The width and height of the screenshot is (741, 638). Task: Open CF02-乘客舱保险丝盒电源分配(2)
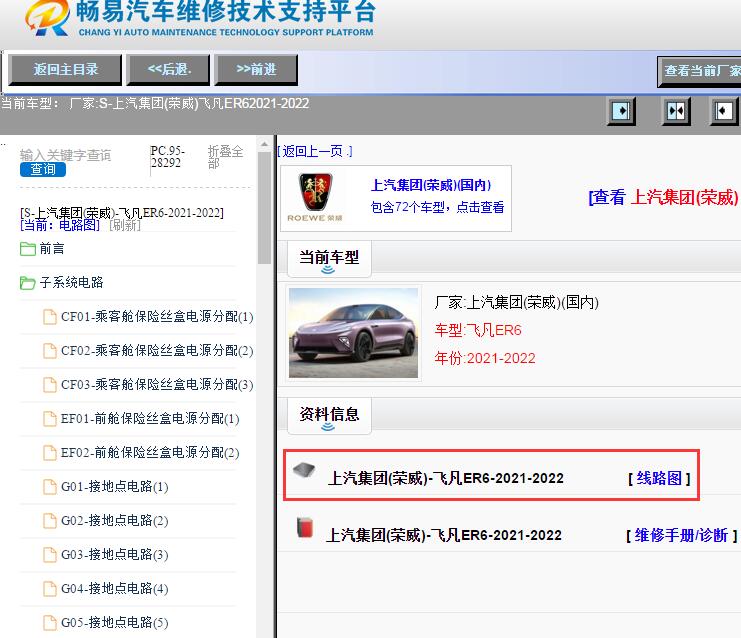[157, 350]
